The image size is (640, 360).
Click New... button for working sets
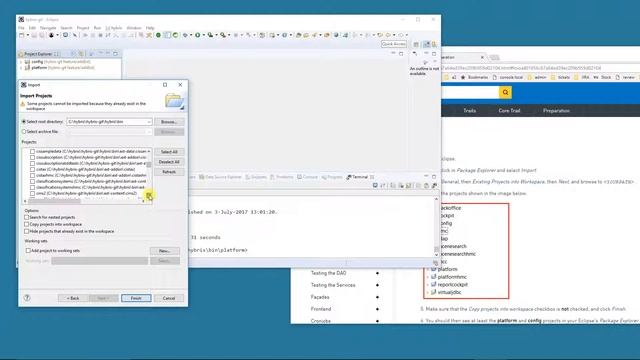coord(164,251)
